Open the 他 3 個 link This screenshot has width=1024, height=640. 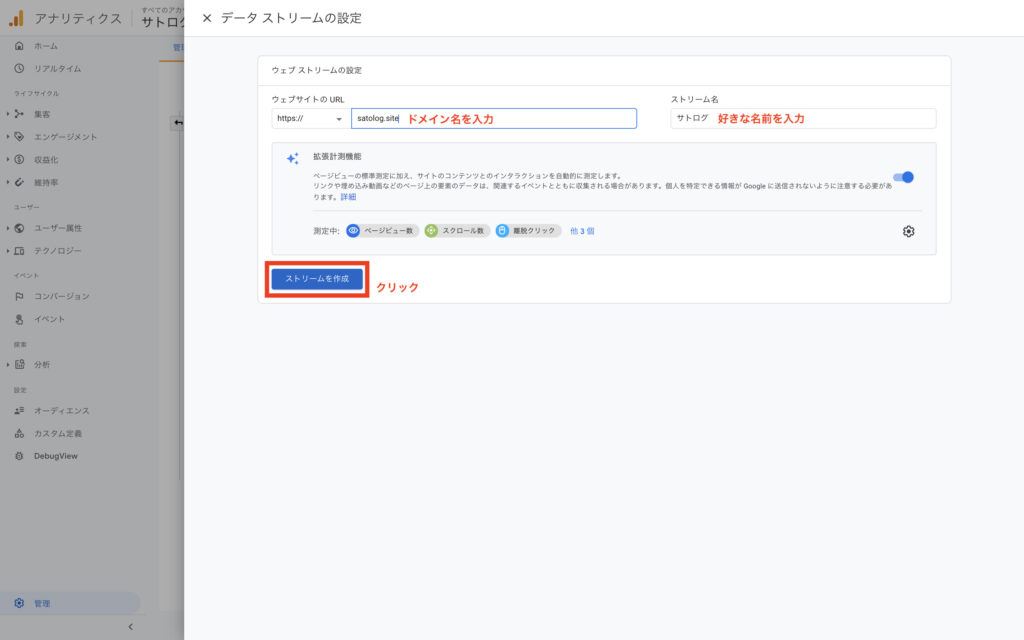coord(582,231)
